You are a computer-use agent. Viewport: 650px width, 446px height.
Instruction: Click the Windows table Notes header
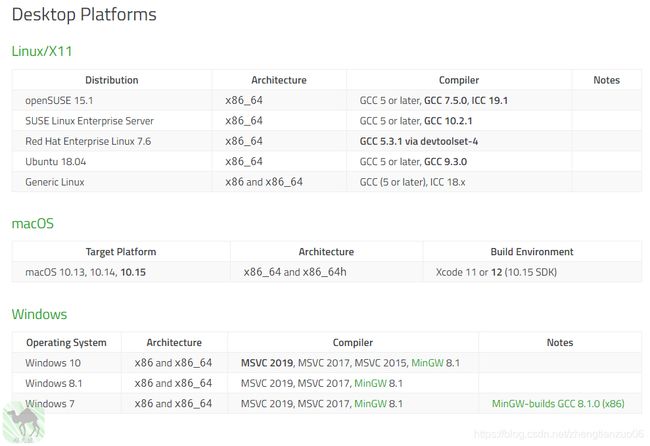[x=560, y=342]
